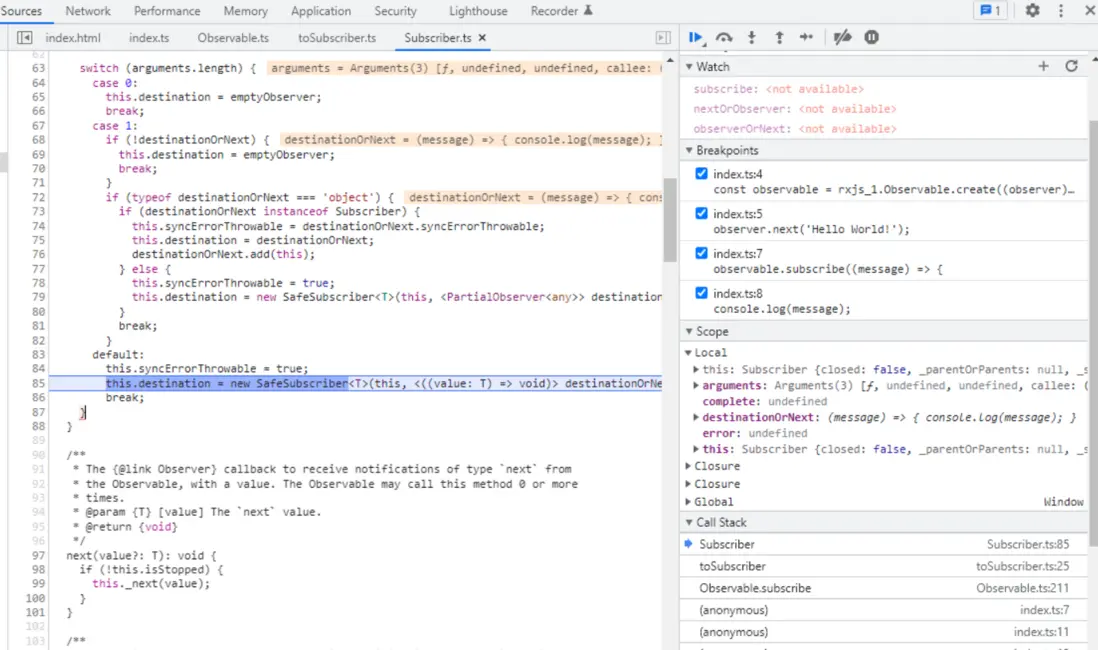Click line number 85 in gutter
The height and width of the screenshot is (650, 1098).
pyautogui.click(x=39, y=383)
